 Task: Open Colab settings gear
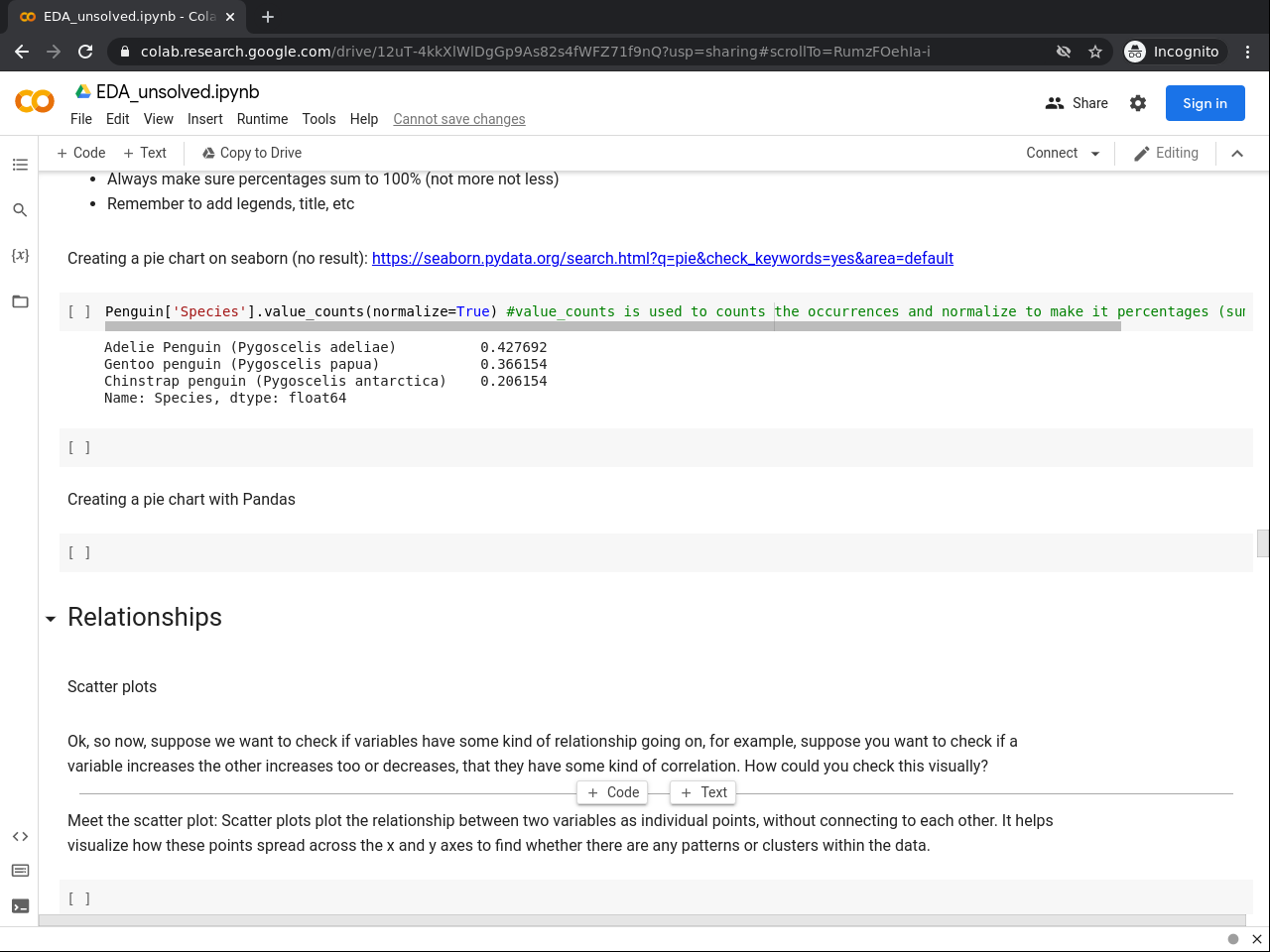click(1138, 103)
